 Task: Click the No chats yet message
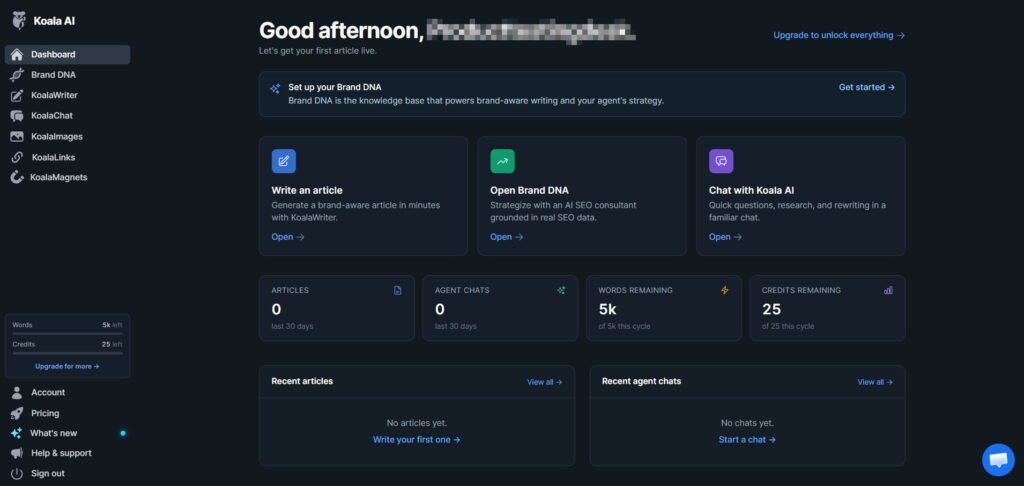tap(747, 423)
